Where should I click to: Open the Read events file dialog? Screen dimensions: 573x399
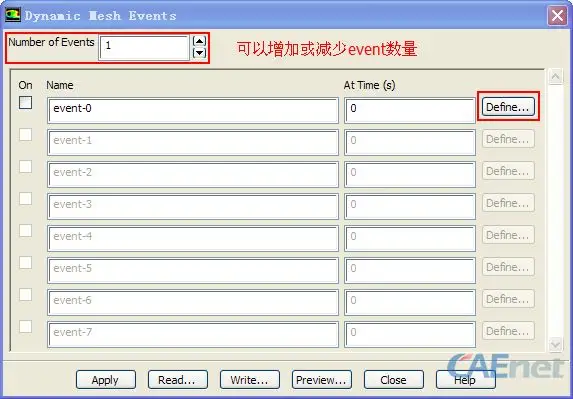pos(178,380)
